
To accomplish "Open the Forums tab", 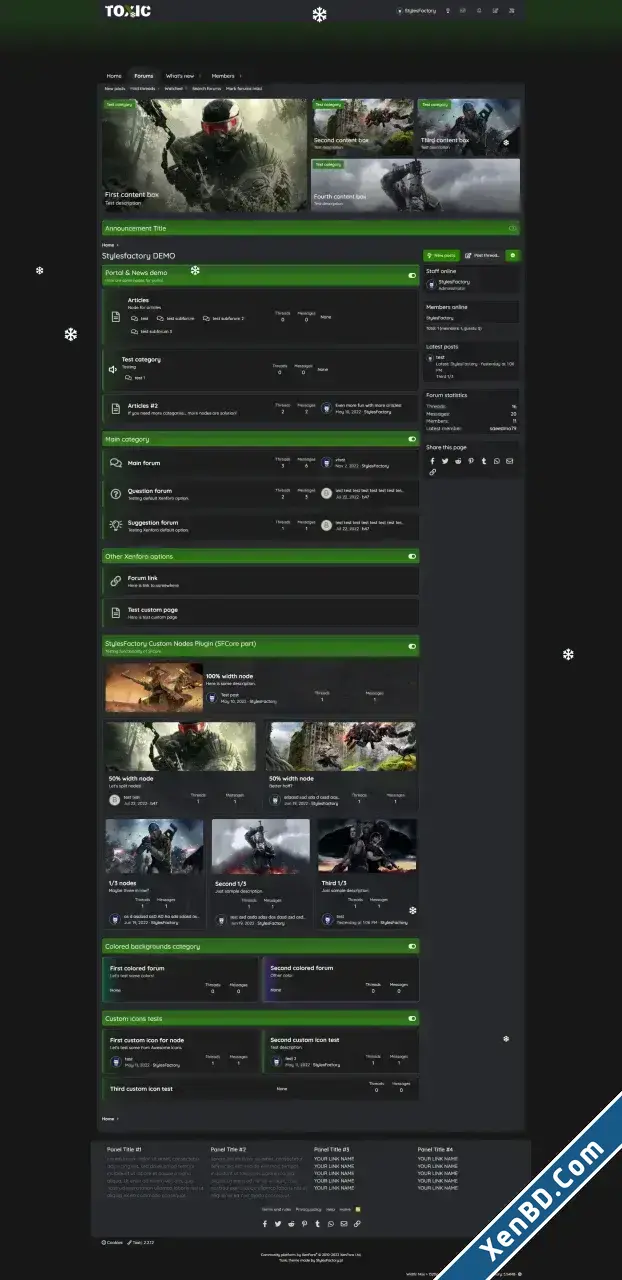I will point(144,76).
